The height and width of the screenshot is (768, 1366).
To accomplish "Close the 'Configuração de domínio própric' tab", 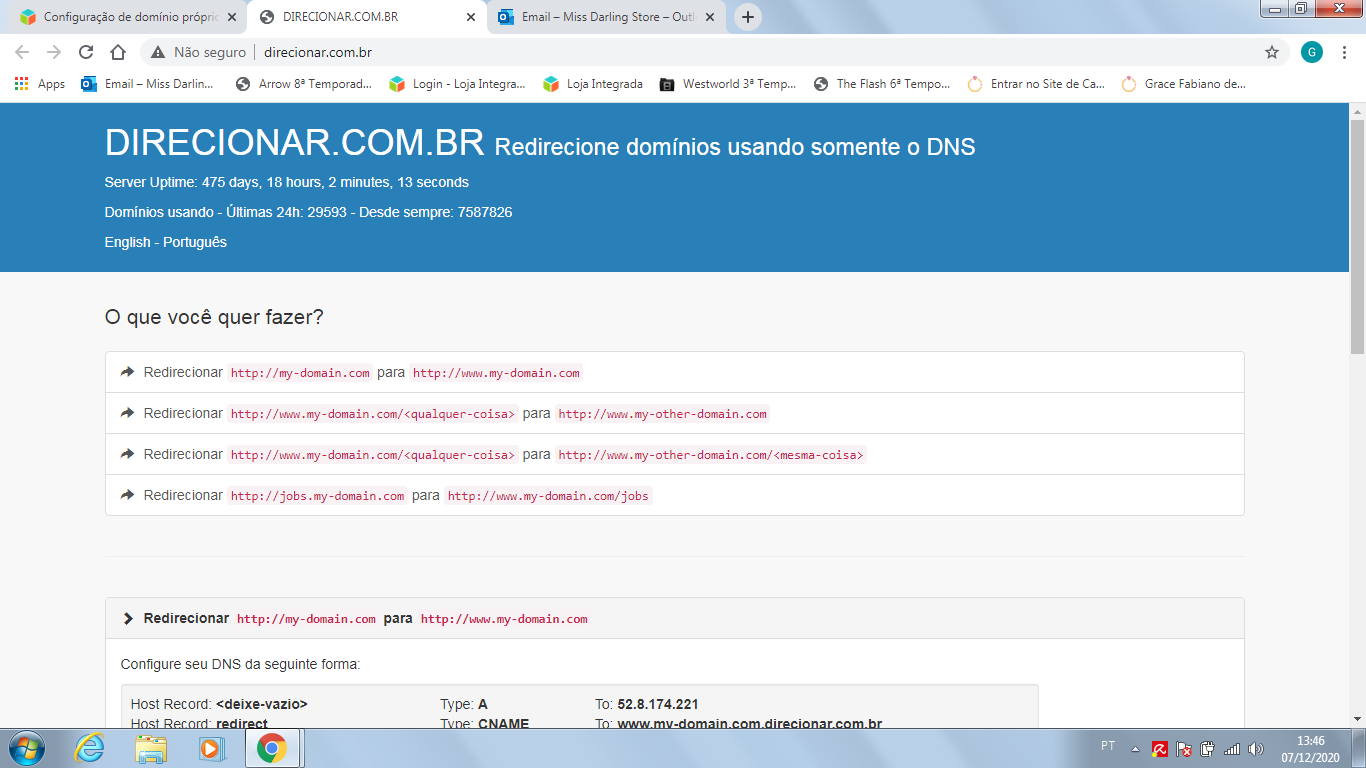I will [233, 17].
